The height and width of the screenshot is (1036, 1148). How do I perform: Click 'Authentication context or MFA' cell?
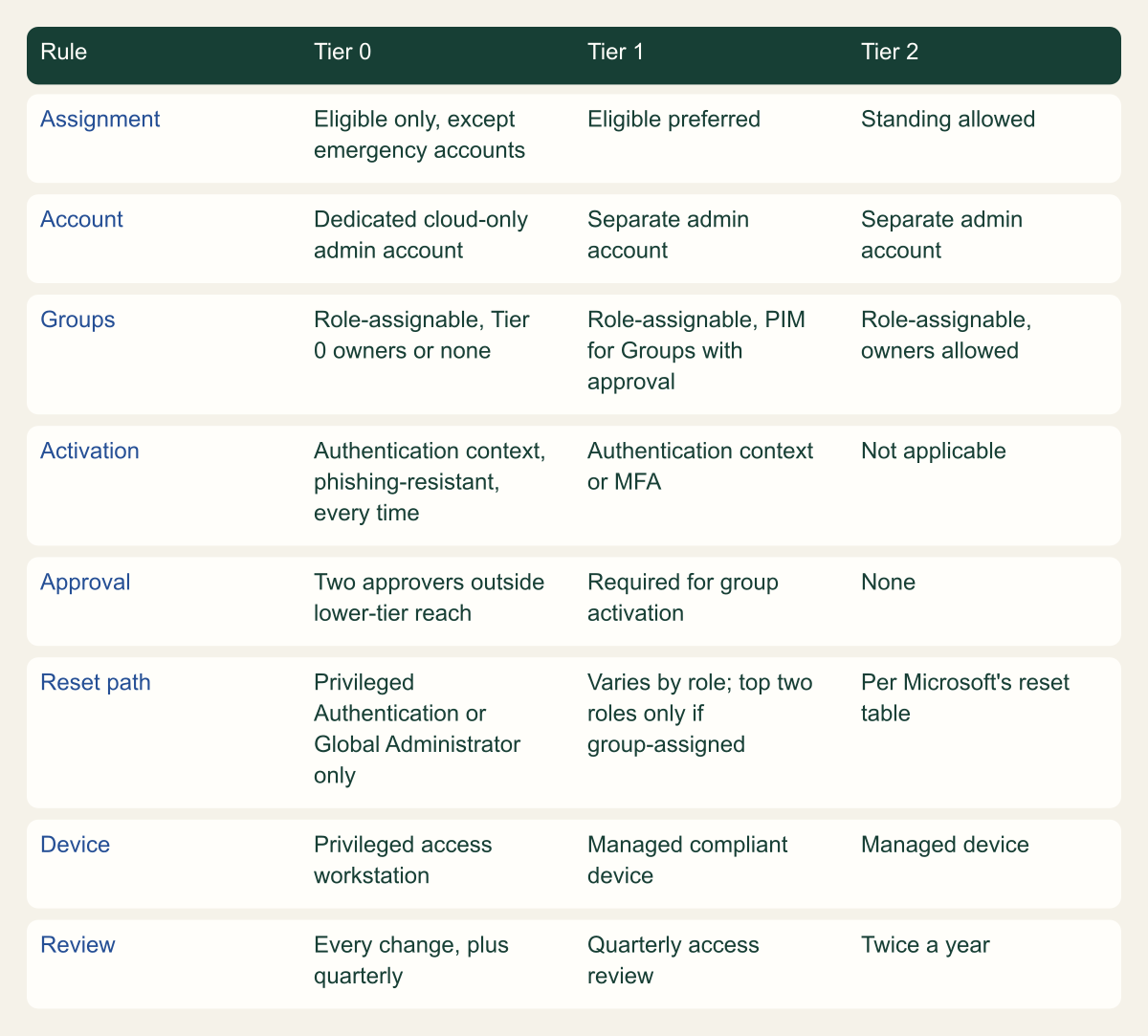[x=700, y=466]
